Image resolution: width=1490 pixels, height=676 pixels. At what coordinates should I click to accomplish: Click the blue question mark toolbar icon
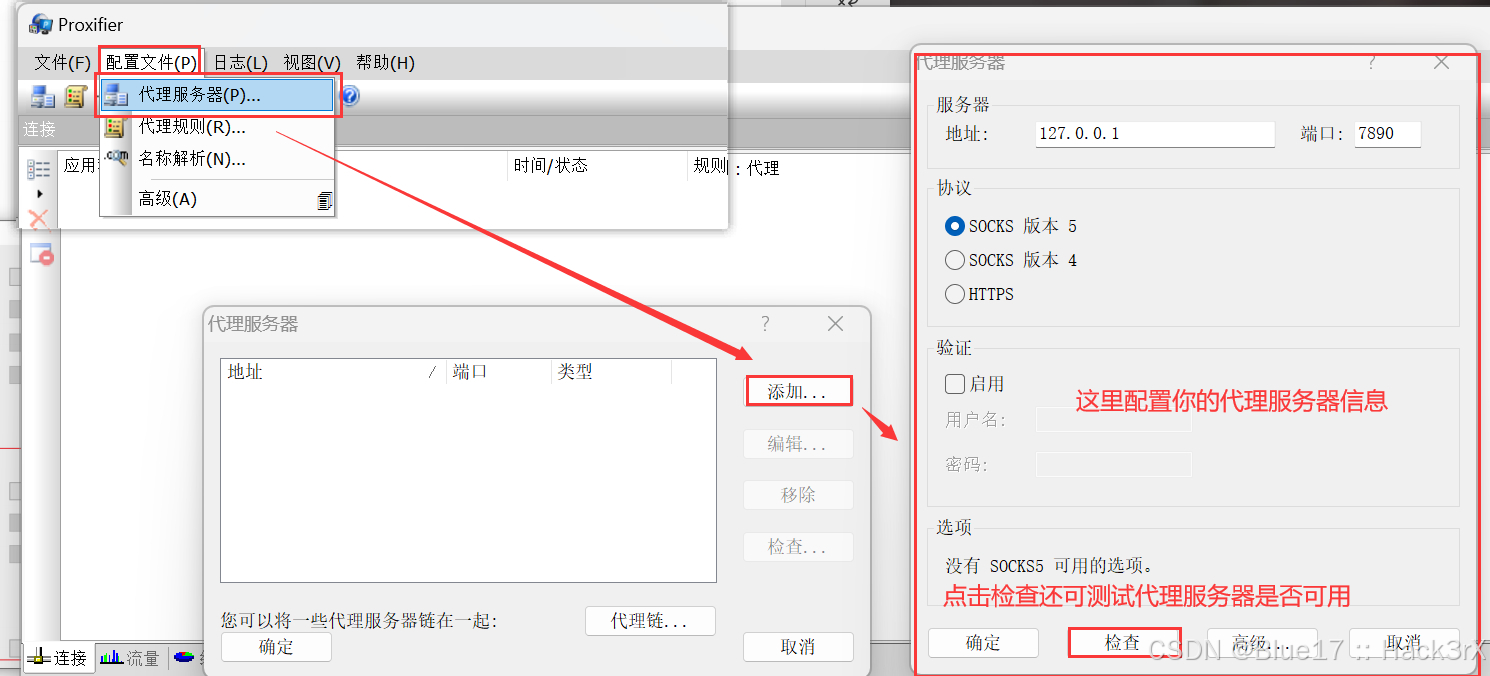point(350,96)
